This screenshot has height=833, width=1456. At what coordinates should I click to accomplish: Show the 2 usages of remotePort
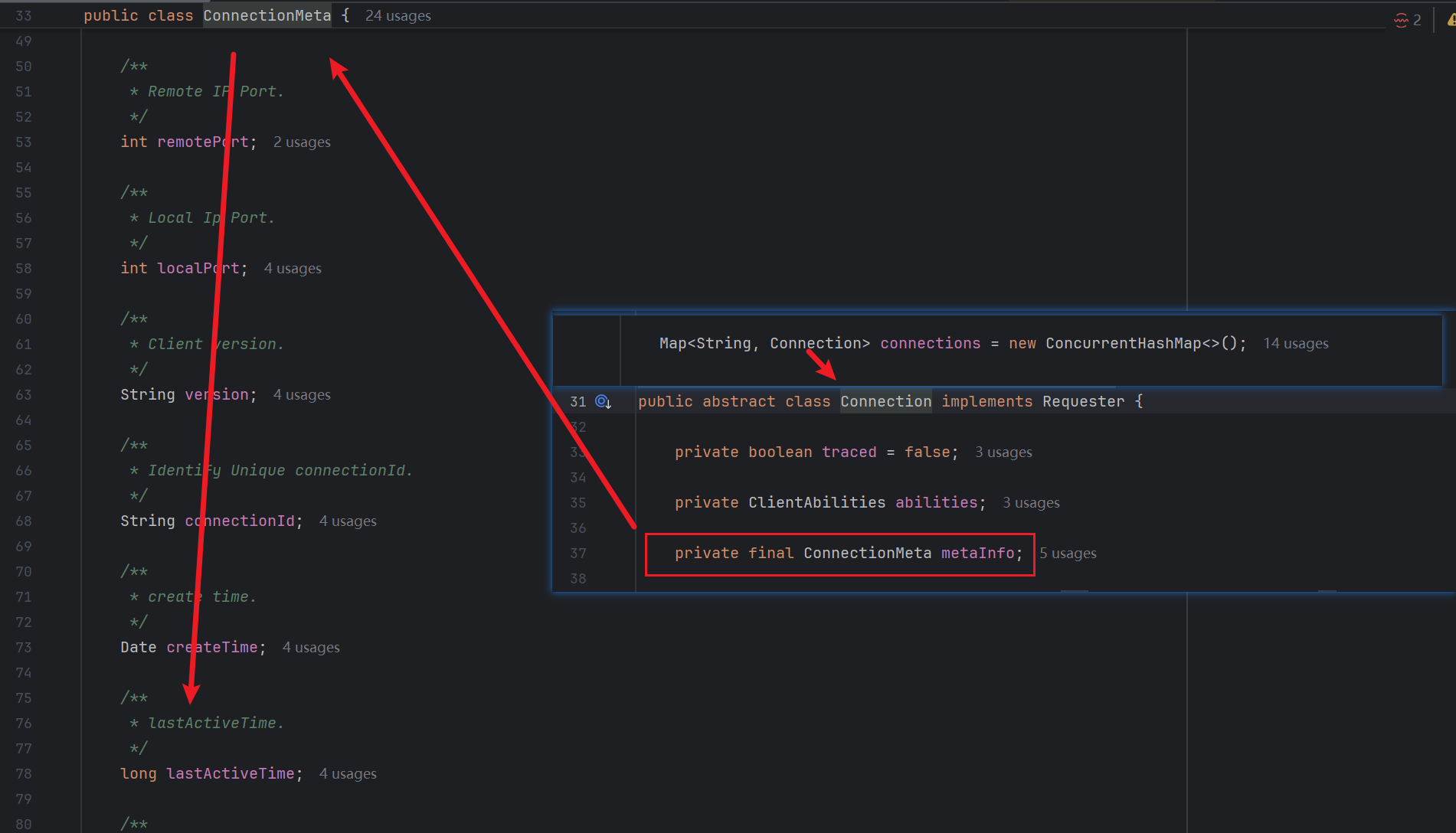click(x=302, y=142)
